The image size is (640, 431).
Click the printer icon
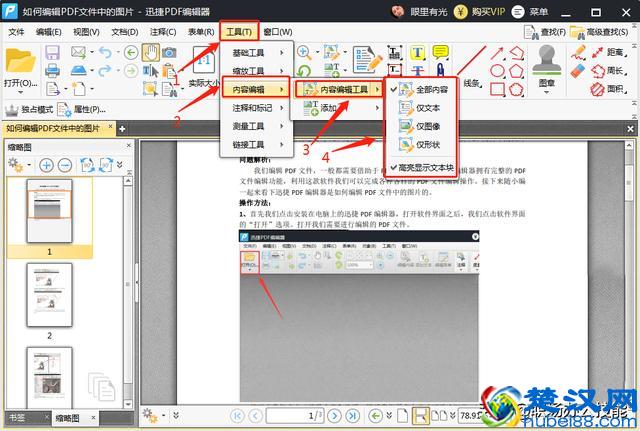tap(52, 71)
